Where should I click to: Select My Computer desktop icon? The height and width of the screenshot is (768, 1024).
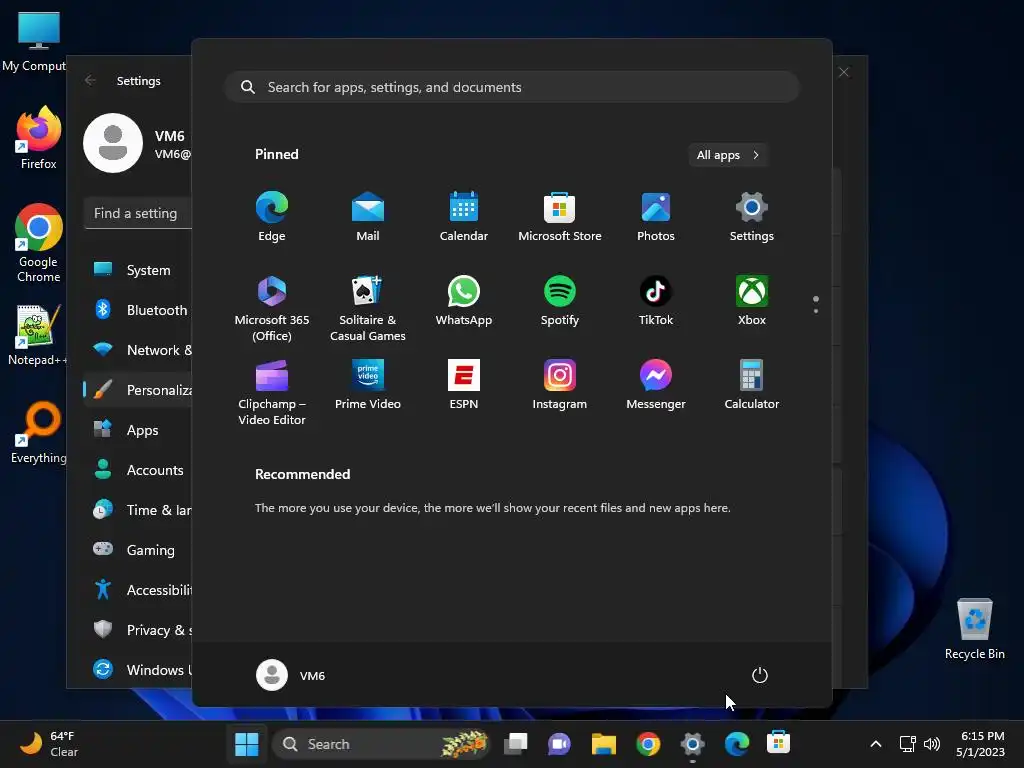click(x=36, y=40)
